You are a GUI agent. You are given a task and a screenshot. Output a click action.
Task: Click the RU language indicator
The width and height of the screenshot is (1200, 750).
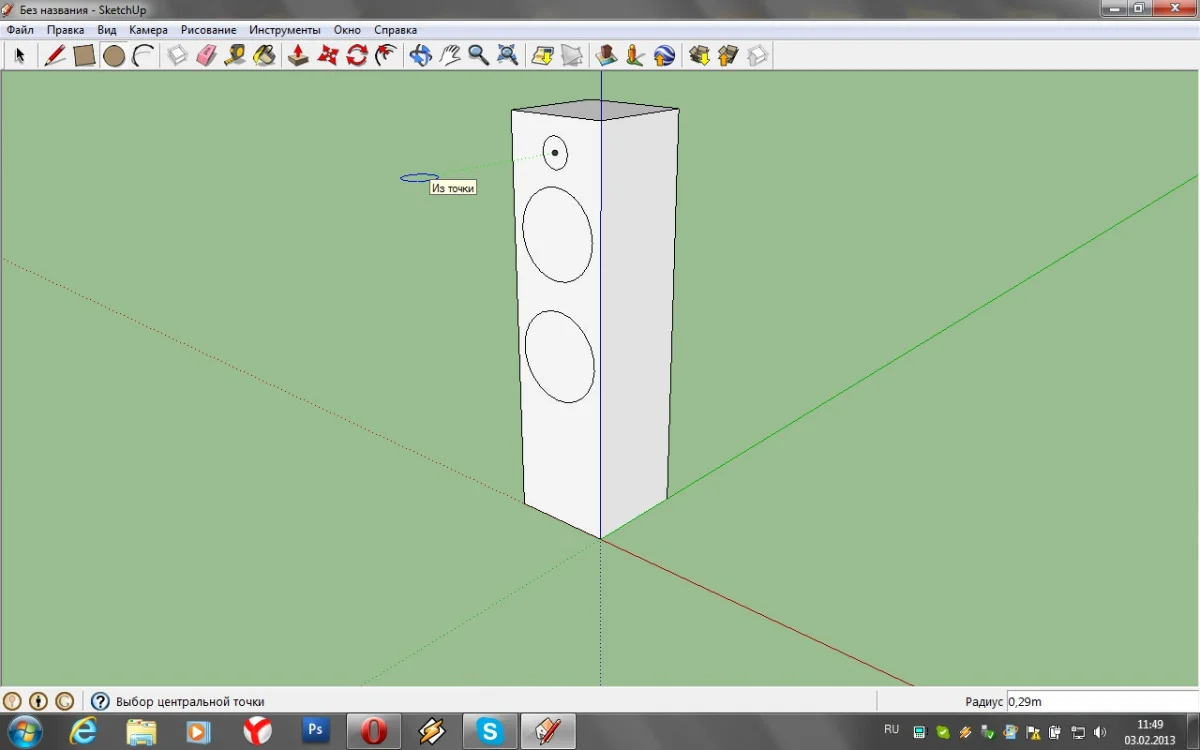pyautogui.click(x=892, y=730)
